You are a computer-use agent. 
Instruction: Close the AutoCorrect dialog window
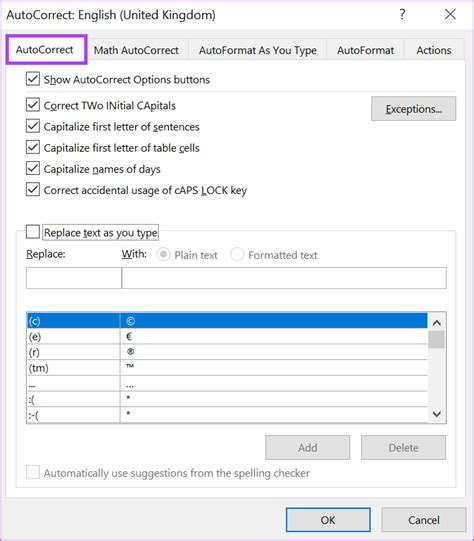450,14
